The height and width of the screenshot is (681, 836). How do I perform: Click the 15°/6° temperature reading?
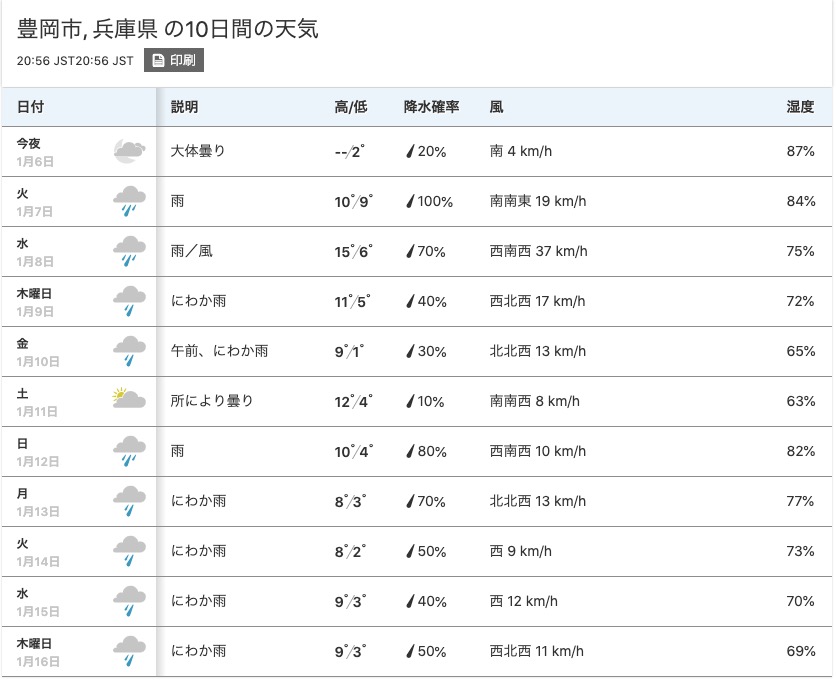pos(353,252)
